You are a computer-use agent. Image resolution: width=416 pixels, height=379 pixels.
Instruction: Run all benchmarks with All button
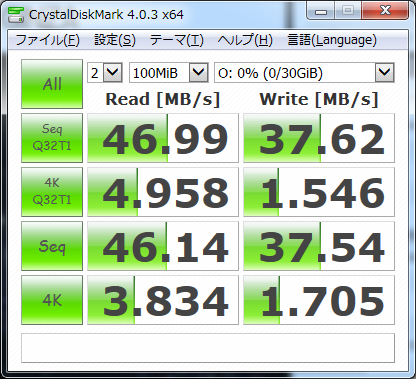click(52, 84)
